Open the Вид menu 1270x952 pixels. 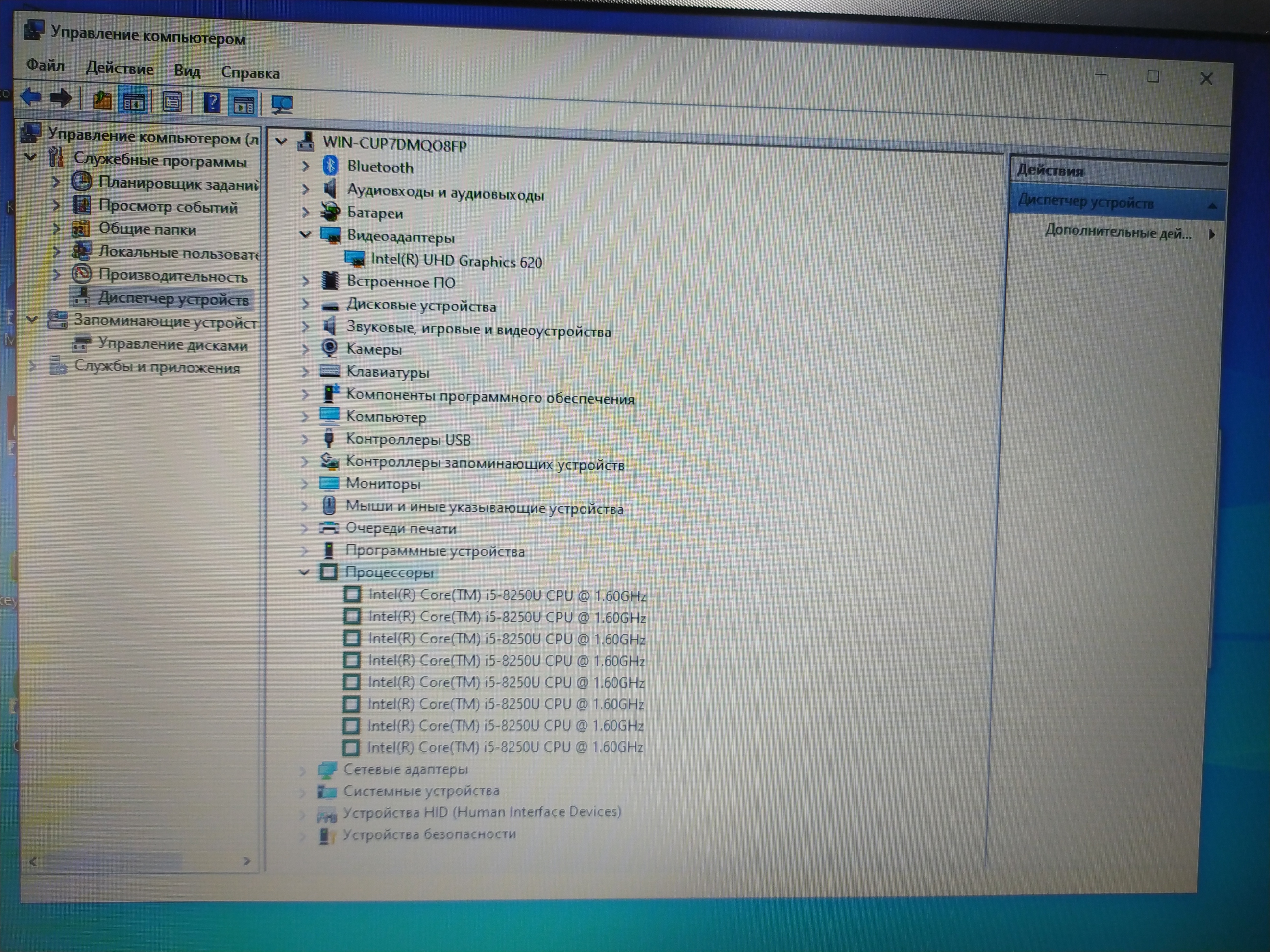(187, 71)
